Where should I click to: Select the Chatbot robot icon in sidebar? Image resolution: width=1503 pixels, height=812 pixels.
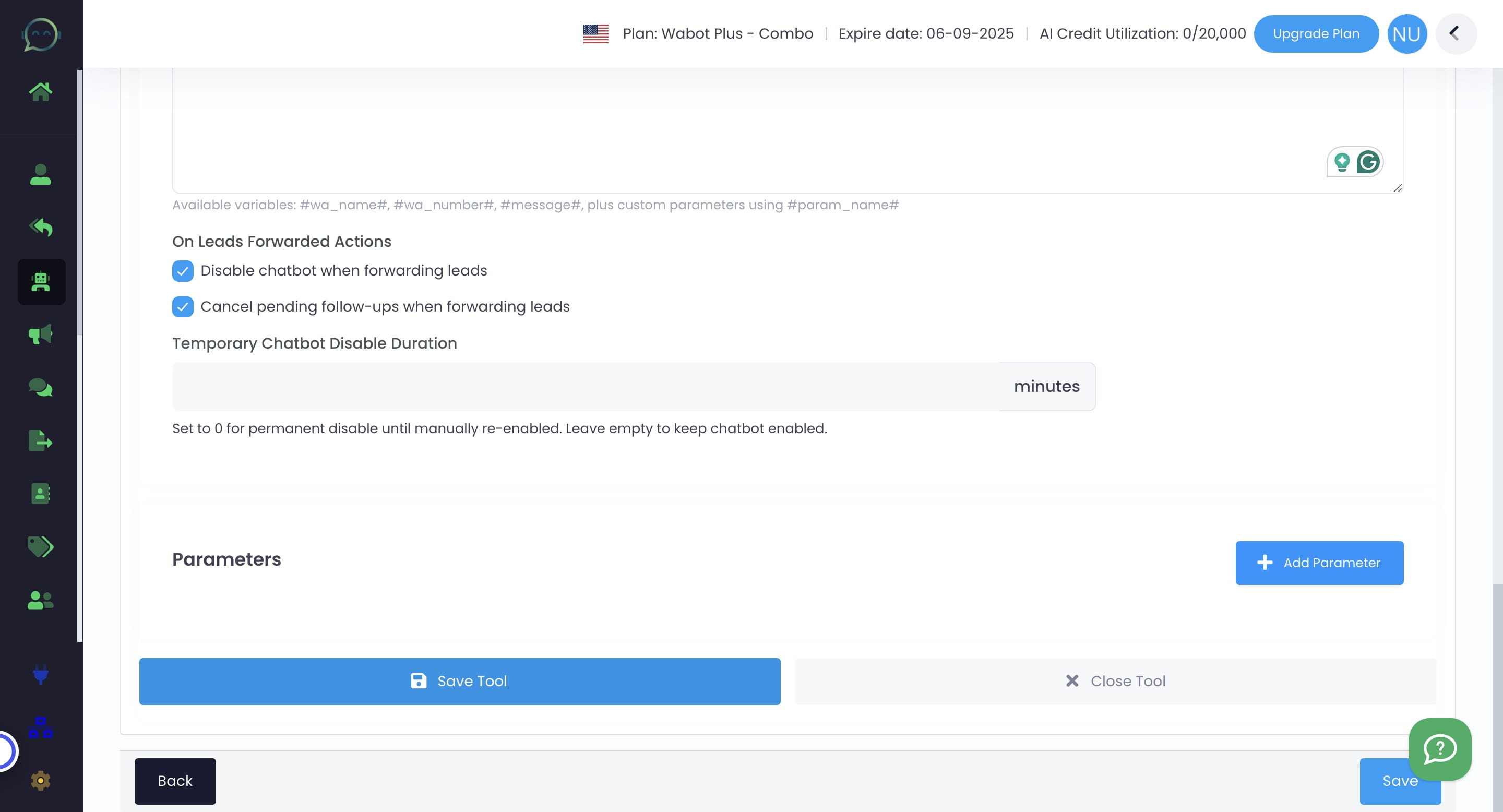pyautogui.click(x=41, y=282)
